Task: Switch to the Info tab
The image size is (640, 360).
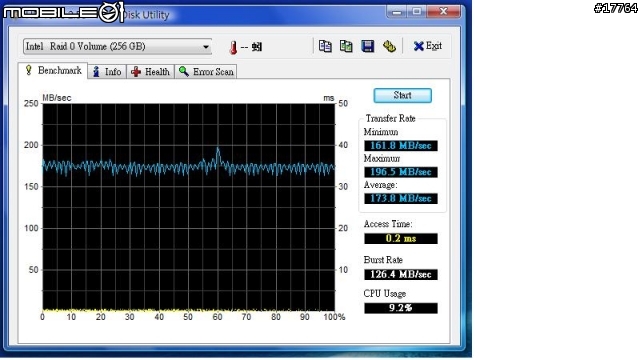Action: pyautogui.click(x=107, y=72)
